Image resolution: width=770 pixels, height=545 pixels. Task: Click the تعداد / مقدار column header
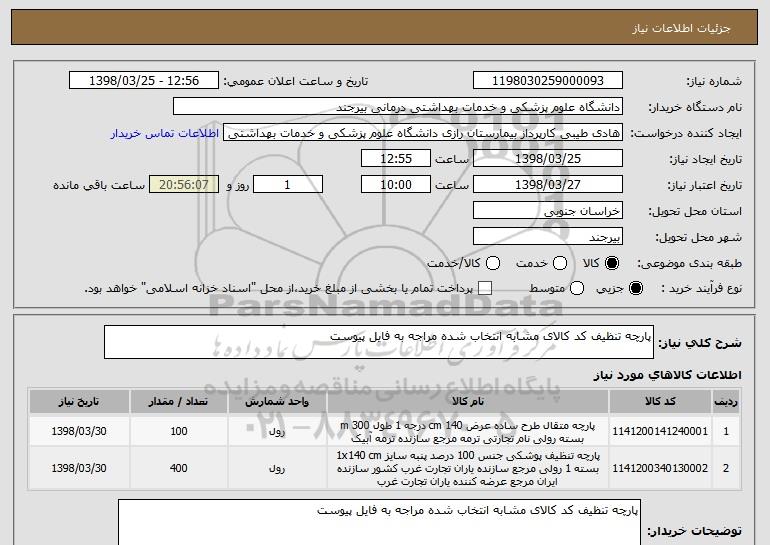pyautogui.click(x=178, y=402)
